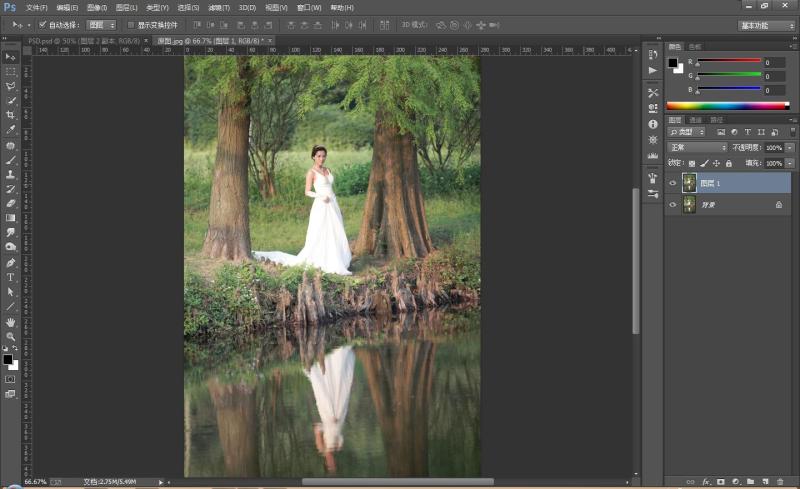Viewport: 800px width, 489px height.
Task: Select the Dodge tool
Action: coord(10,247)
